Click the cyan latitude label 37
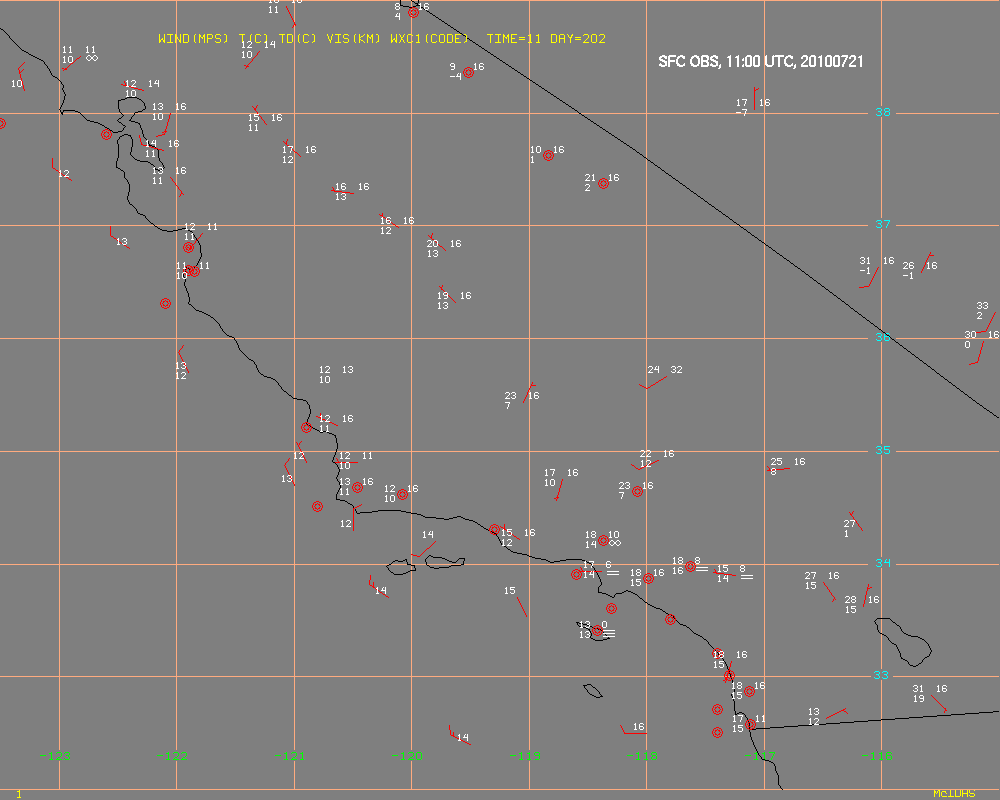1000x800 pixels. [x=883, y=225]
